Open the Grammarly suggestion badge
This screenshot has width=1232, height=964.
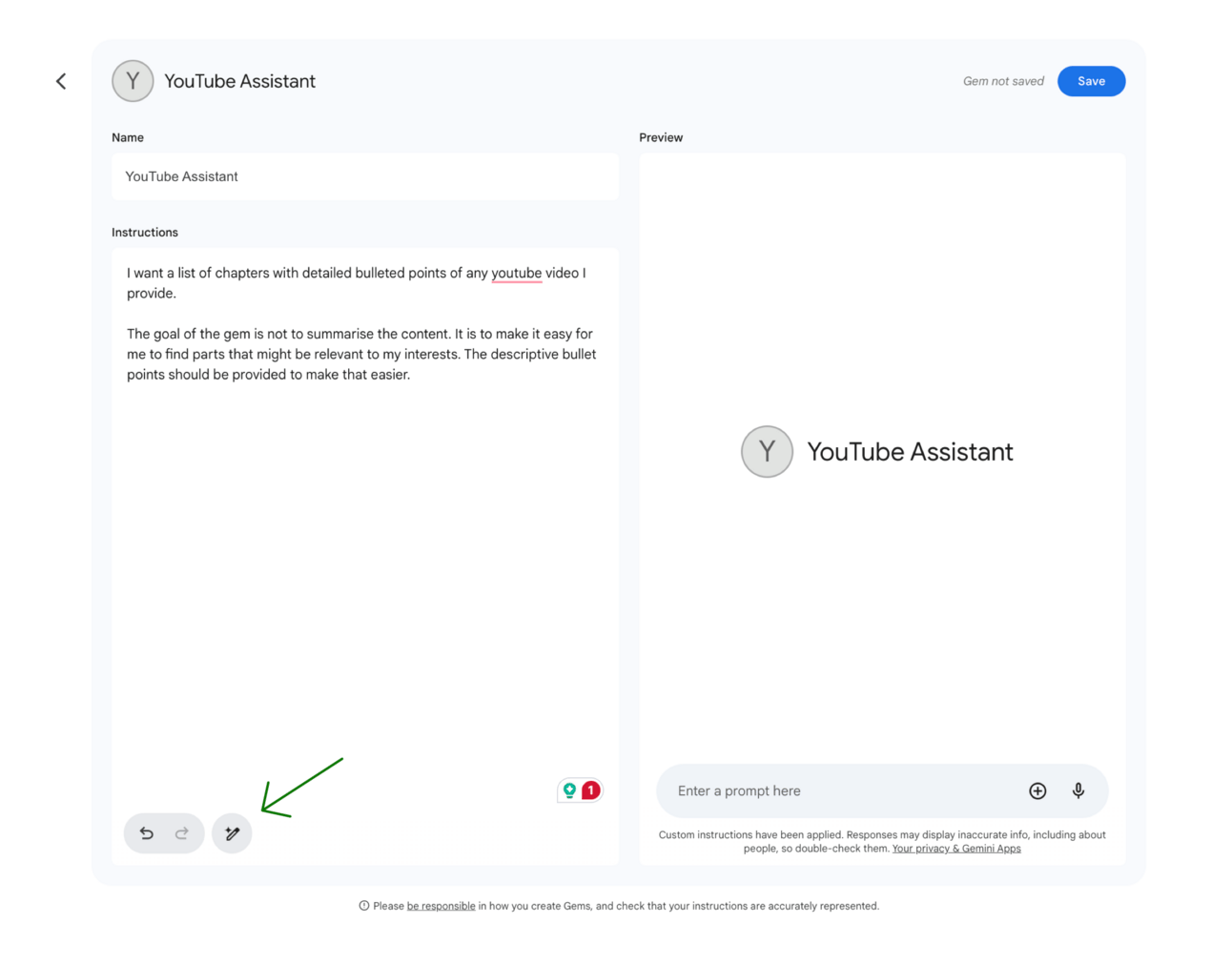[580, 790]
